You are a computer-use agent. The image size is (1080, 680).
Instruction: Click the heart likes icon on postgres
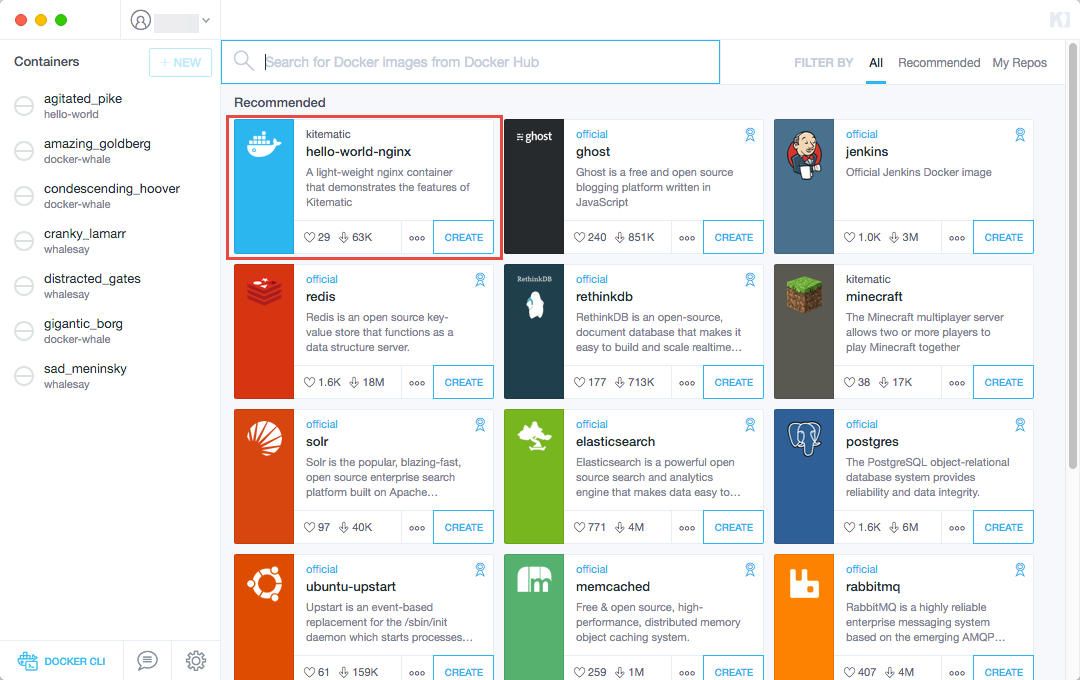click(x=849, y=527)
